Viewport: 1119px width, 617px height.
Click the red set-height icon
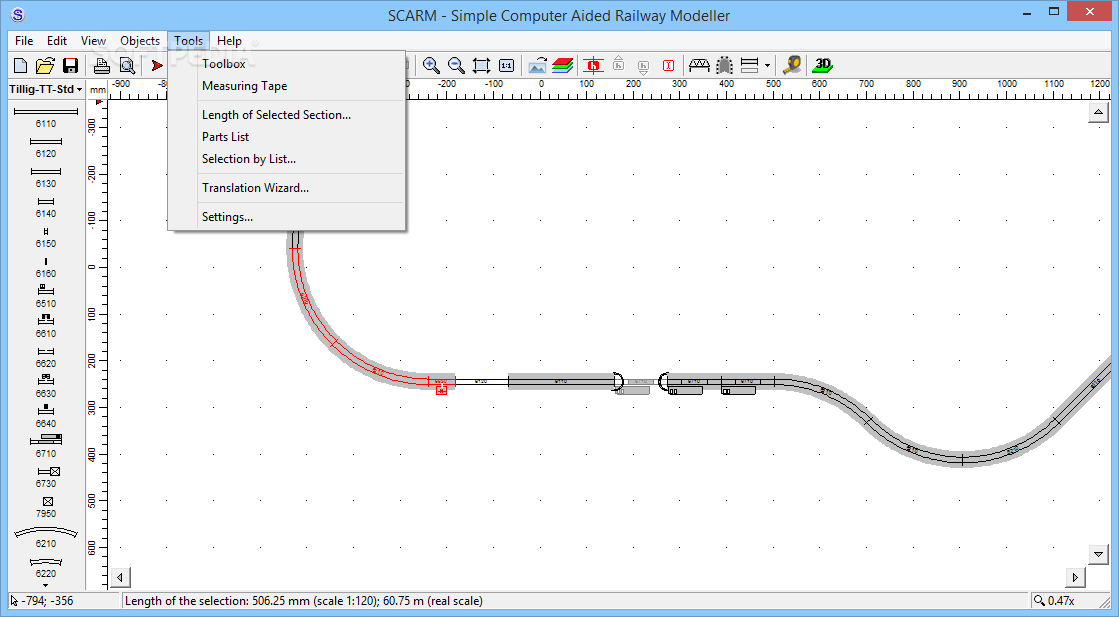click(593, 66)
